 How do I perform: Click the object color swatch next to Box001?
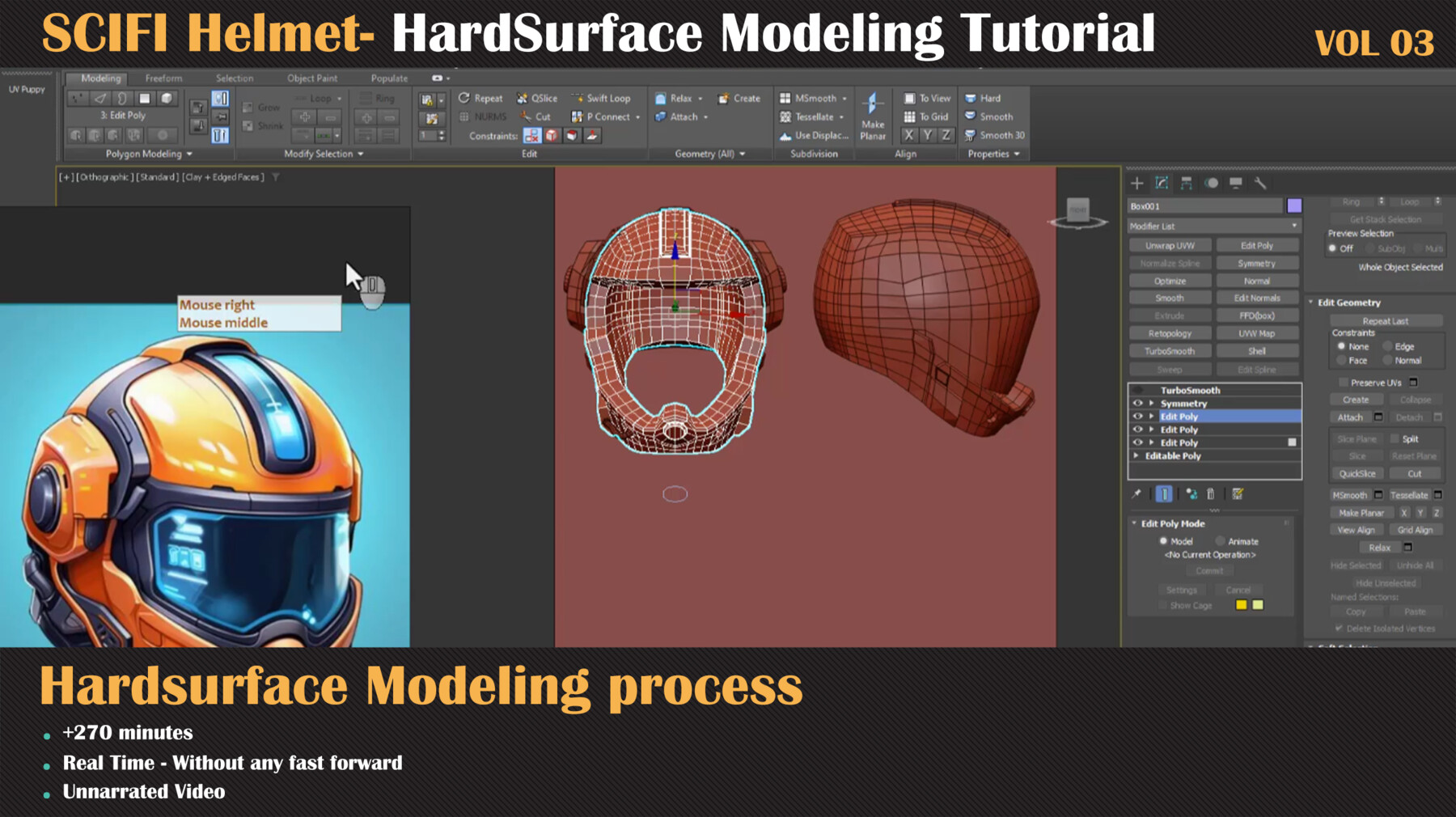click(1293, 205)
